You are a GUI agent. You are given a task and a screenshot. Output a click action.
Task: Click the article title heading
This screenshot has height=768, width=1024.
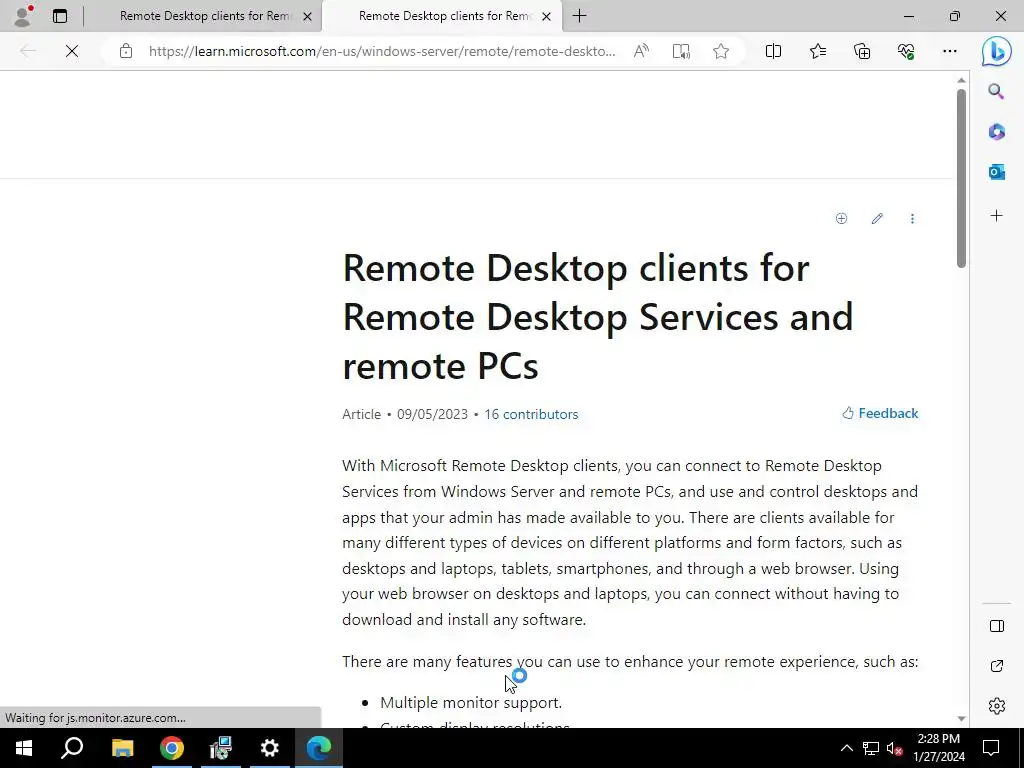point(598,316)
